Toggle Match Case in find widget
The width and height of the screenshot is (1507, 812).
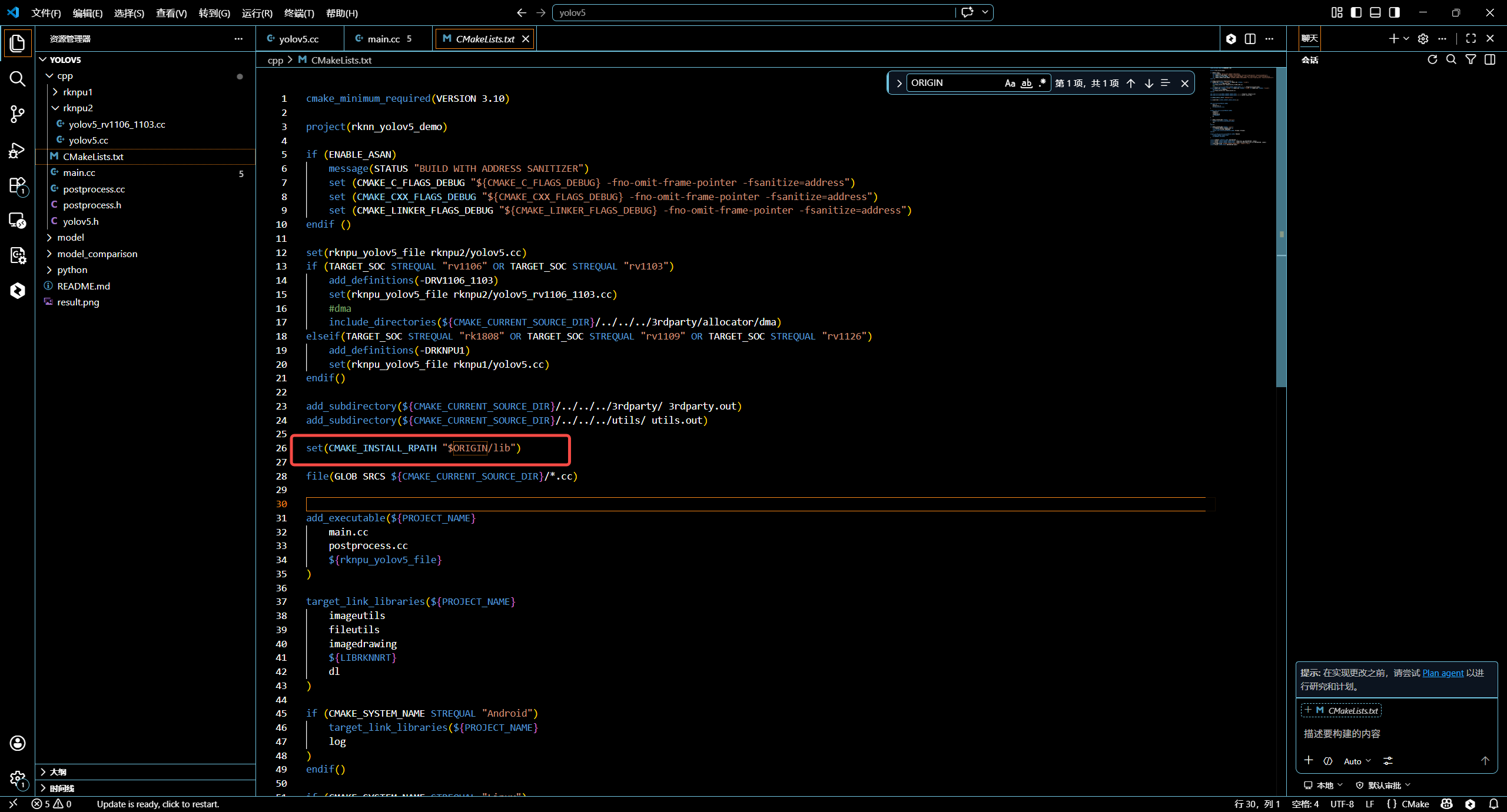pyautogui.click(x=1010, y=83)
